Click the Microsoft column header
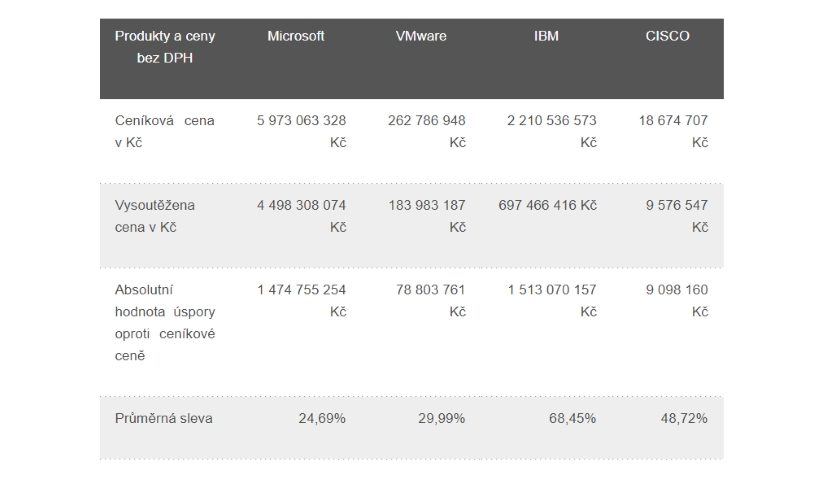Image resolution: width=840 pixels, height=480 pixels. (x=296, y=36)
